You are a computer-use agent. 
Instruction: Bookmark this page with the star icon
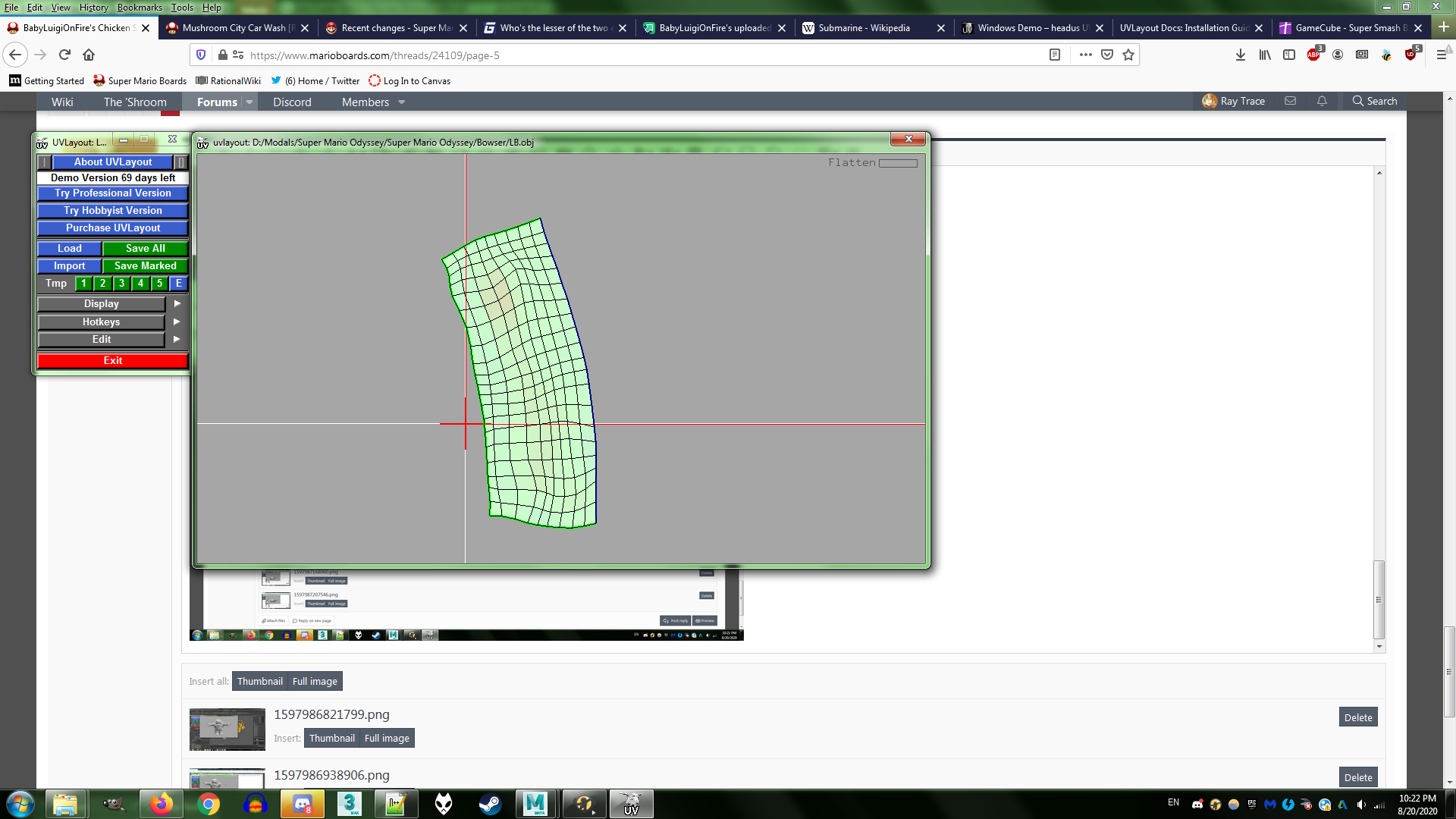(1128, 55)
